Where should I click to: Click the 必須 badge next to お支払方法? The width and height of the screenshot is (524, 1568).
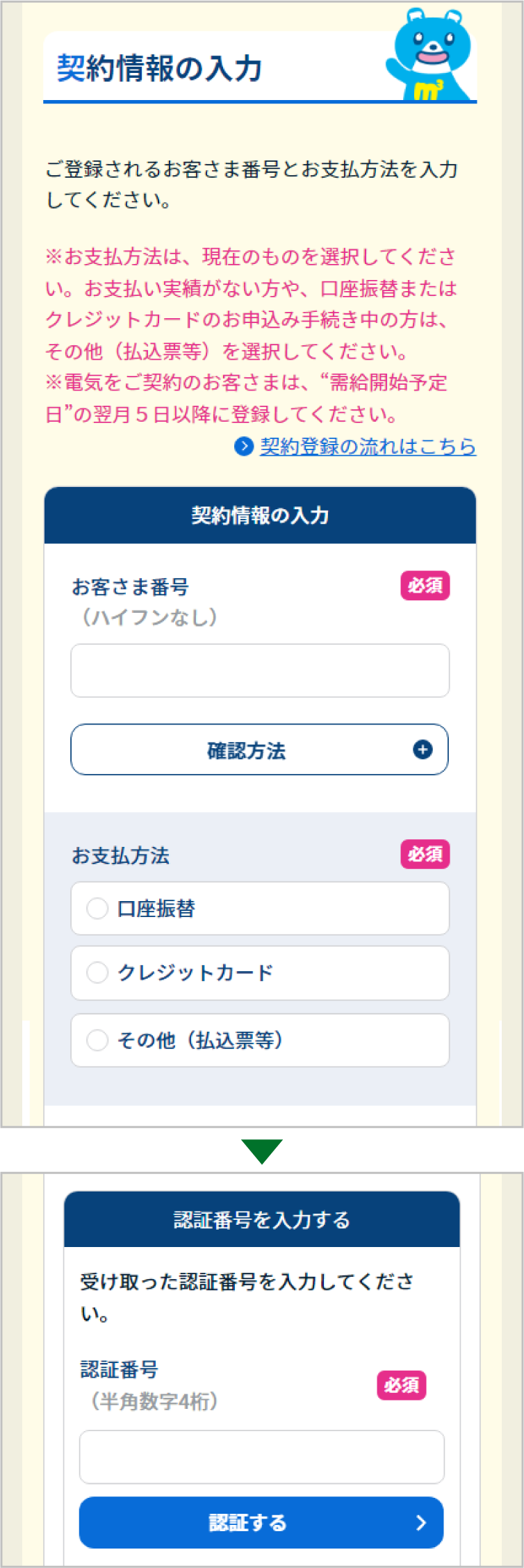(425, 854)
